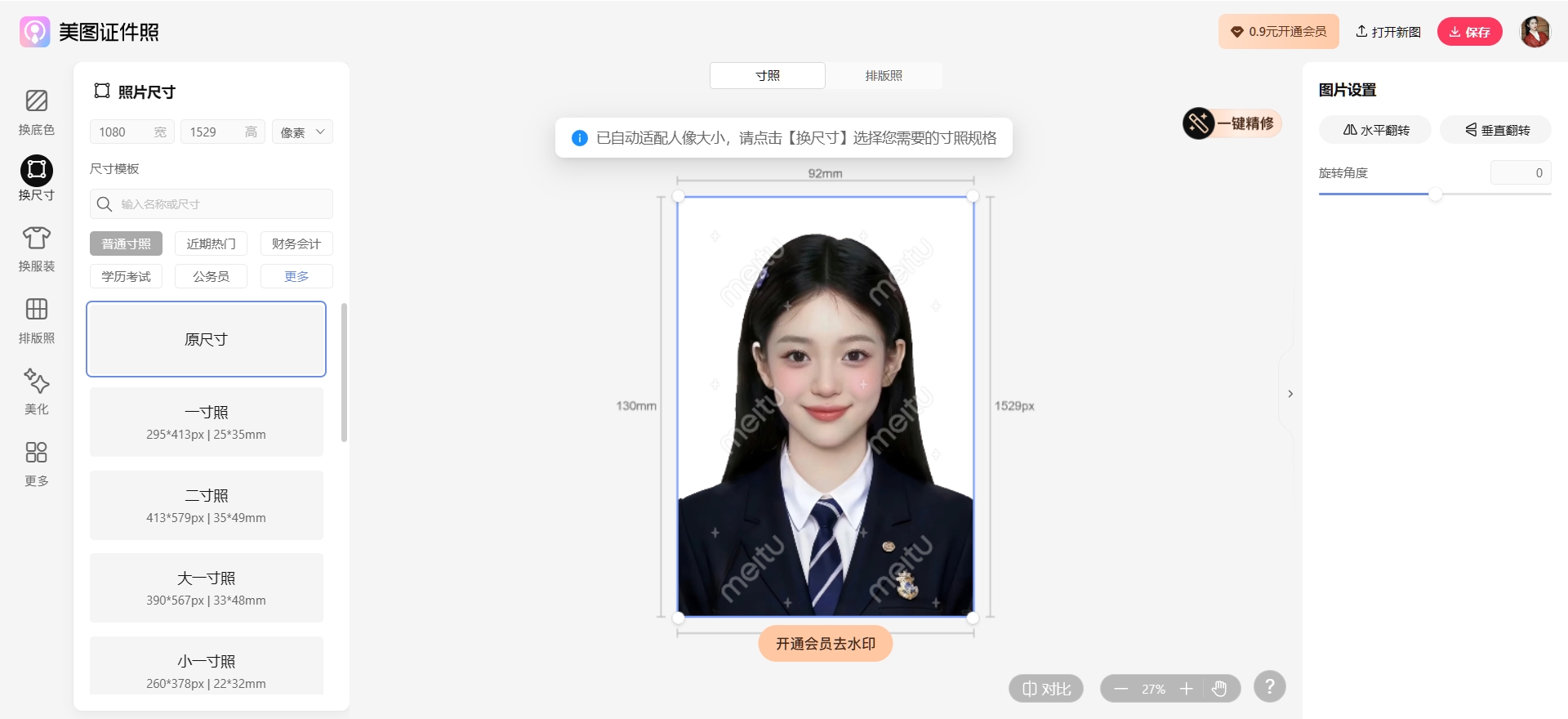The image size is (1568, 719).
Task: Switch to the 排版照 tab at top
Action: pyautogui.click(x=884, y=75)
